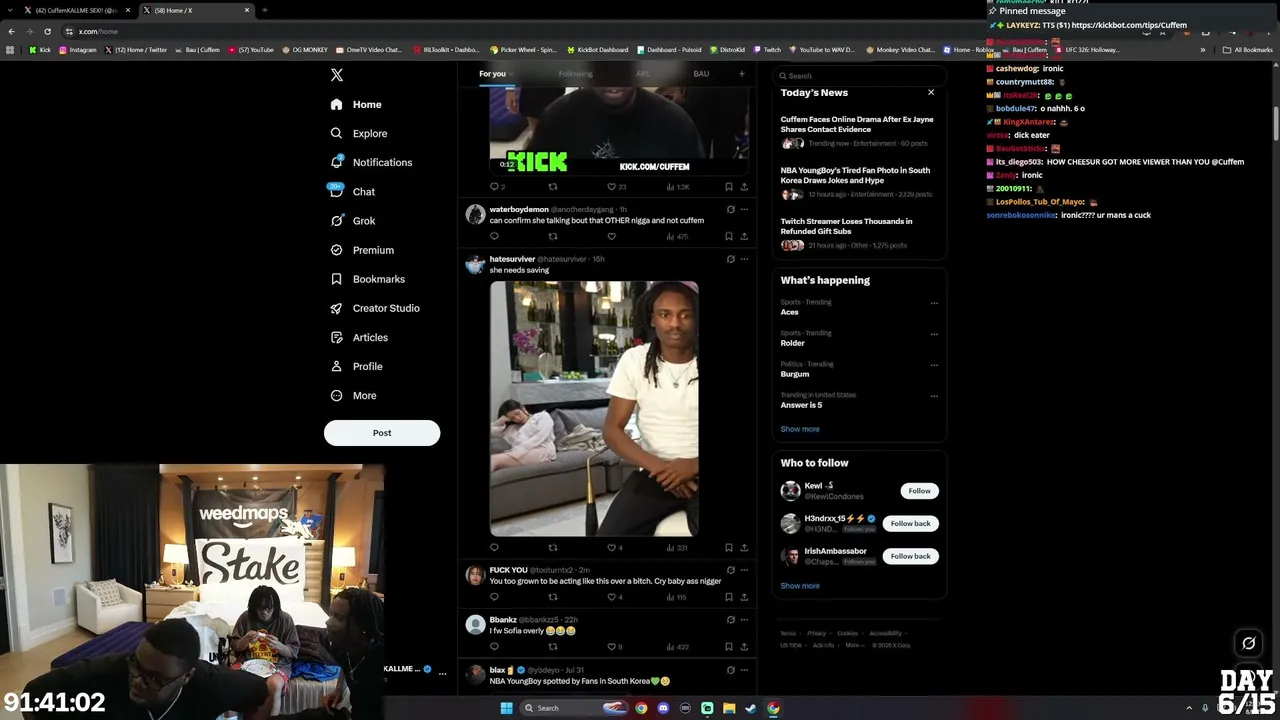Reload the browser page

(x=47, y=31)
